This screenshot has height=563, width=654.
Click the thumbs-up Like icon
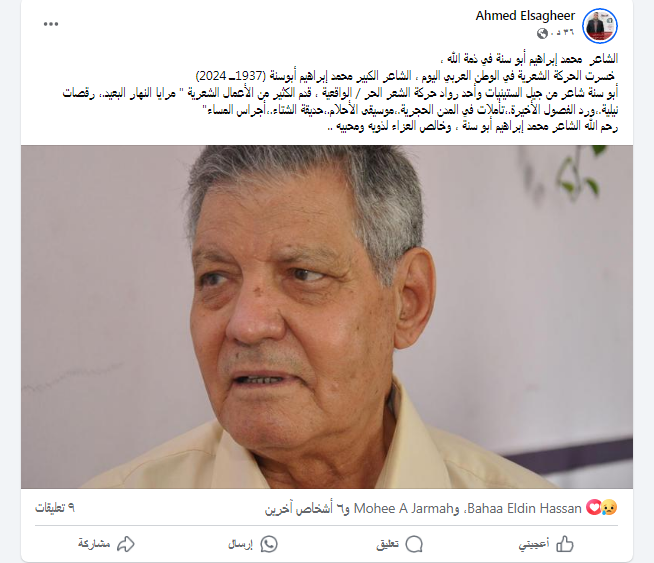(x=565, y=544)
